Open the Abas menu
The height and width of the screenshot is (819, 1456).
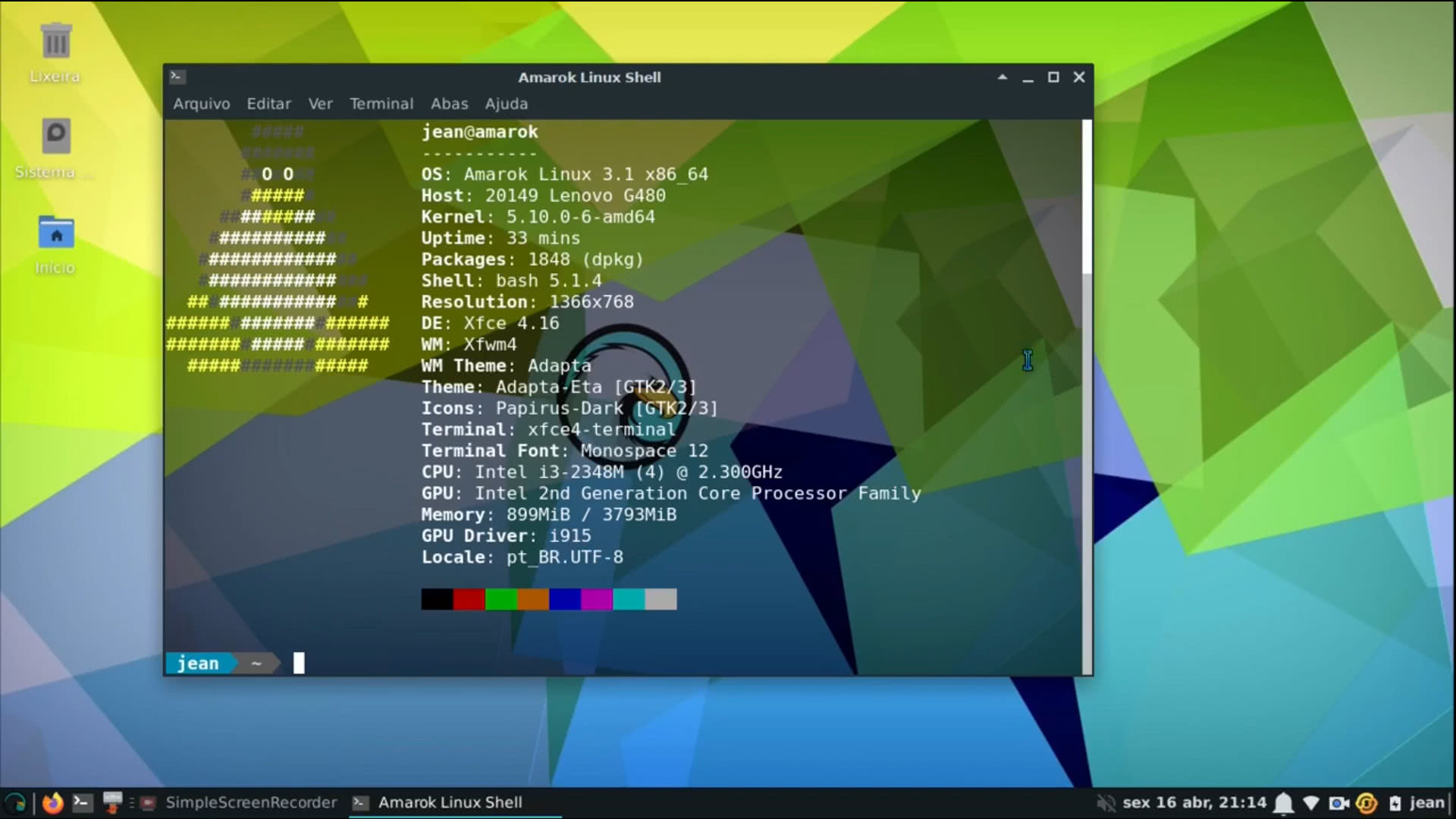pos(450,104)
